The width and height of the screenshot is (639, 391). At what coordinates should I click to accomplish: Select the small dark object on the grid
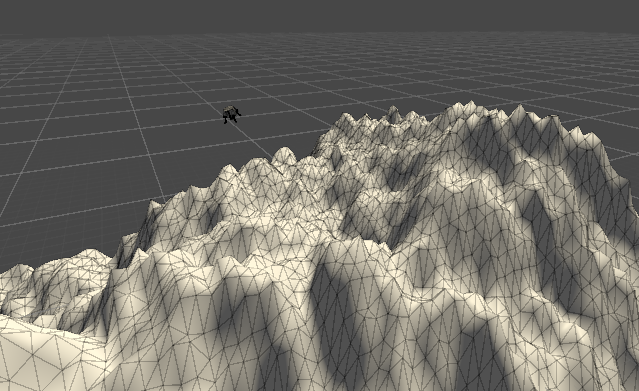pos(231,115)
